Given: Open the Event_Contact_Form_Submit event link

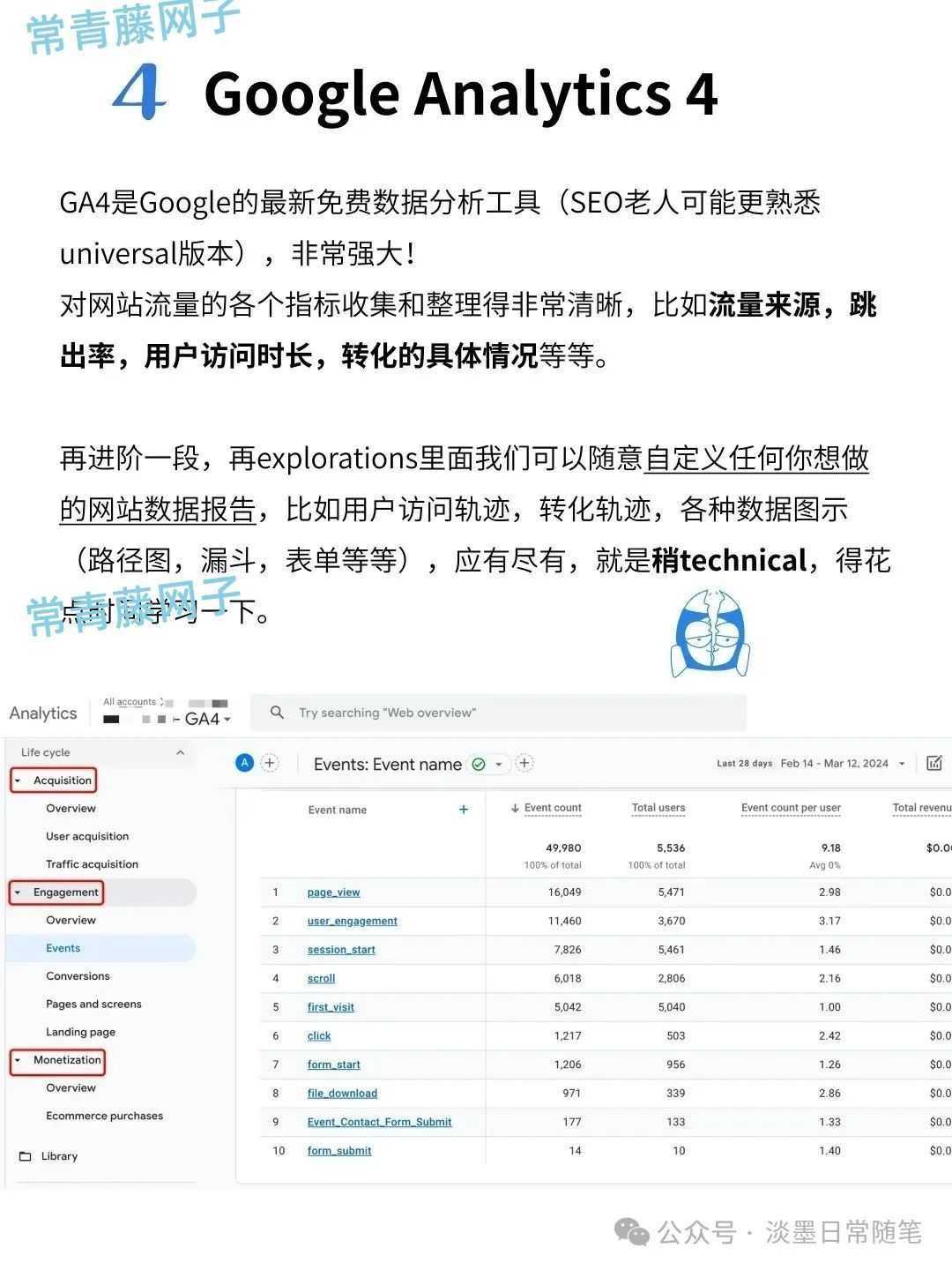Looking at the screenshot, I should [x=379, y=1122].
